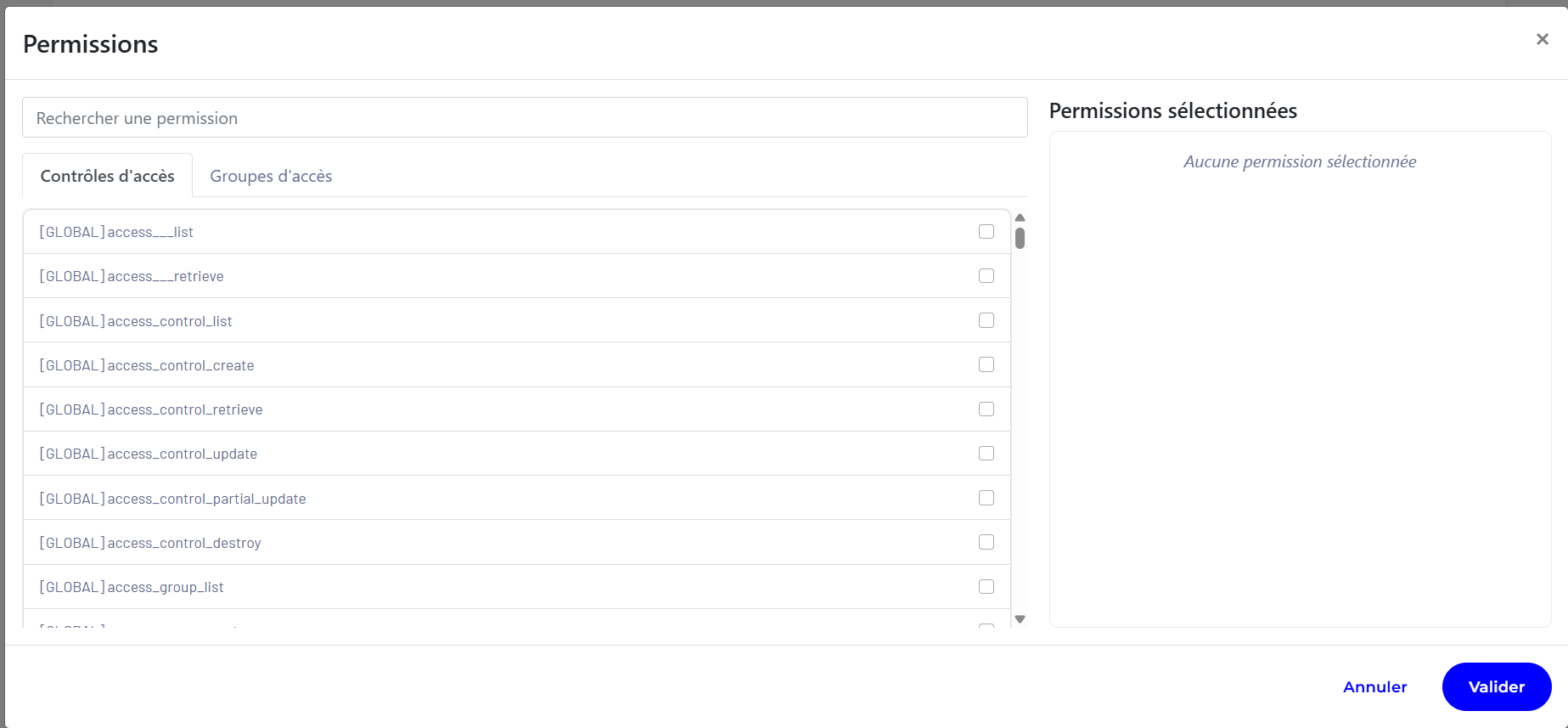Click the access_group_list permission row label
1568x728 pixels.
(132, 587)
